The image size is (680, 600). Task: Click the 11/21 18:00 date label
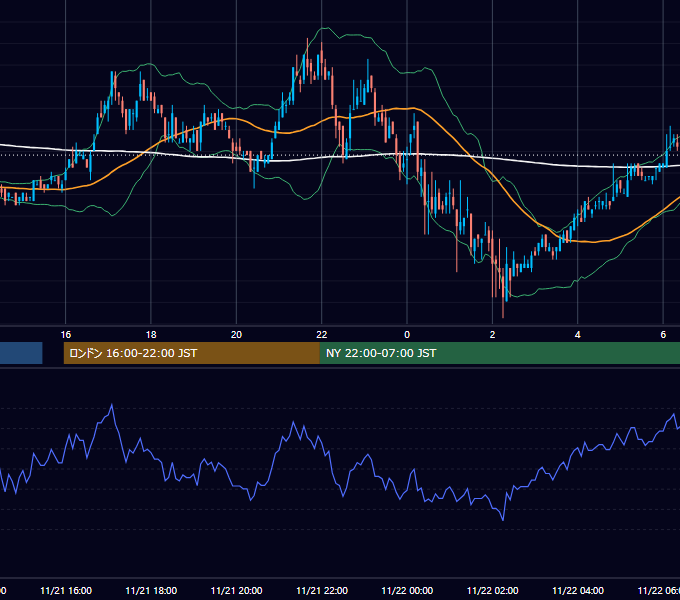click(x=151, y=590)
